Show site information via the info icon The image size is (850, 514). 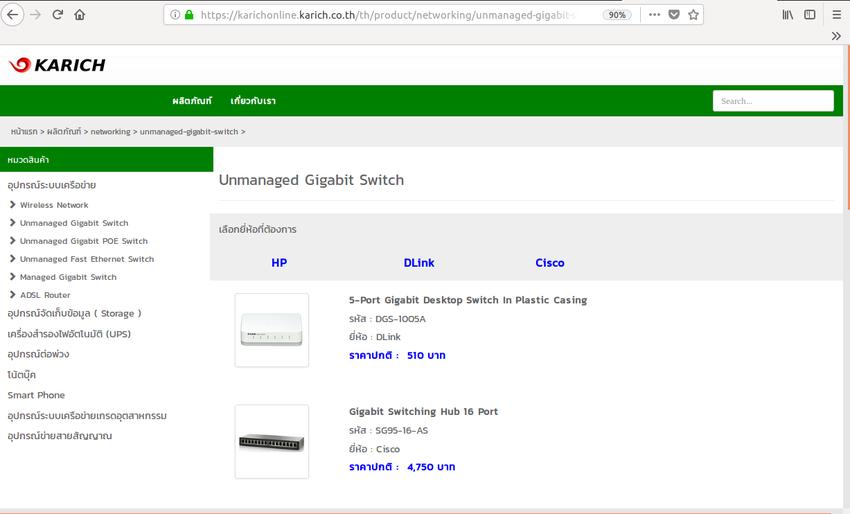(x=175, y=15)
